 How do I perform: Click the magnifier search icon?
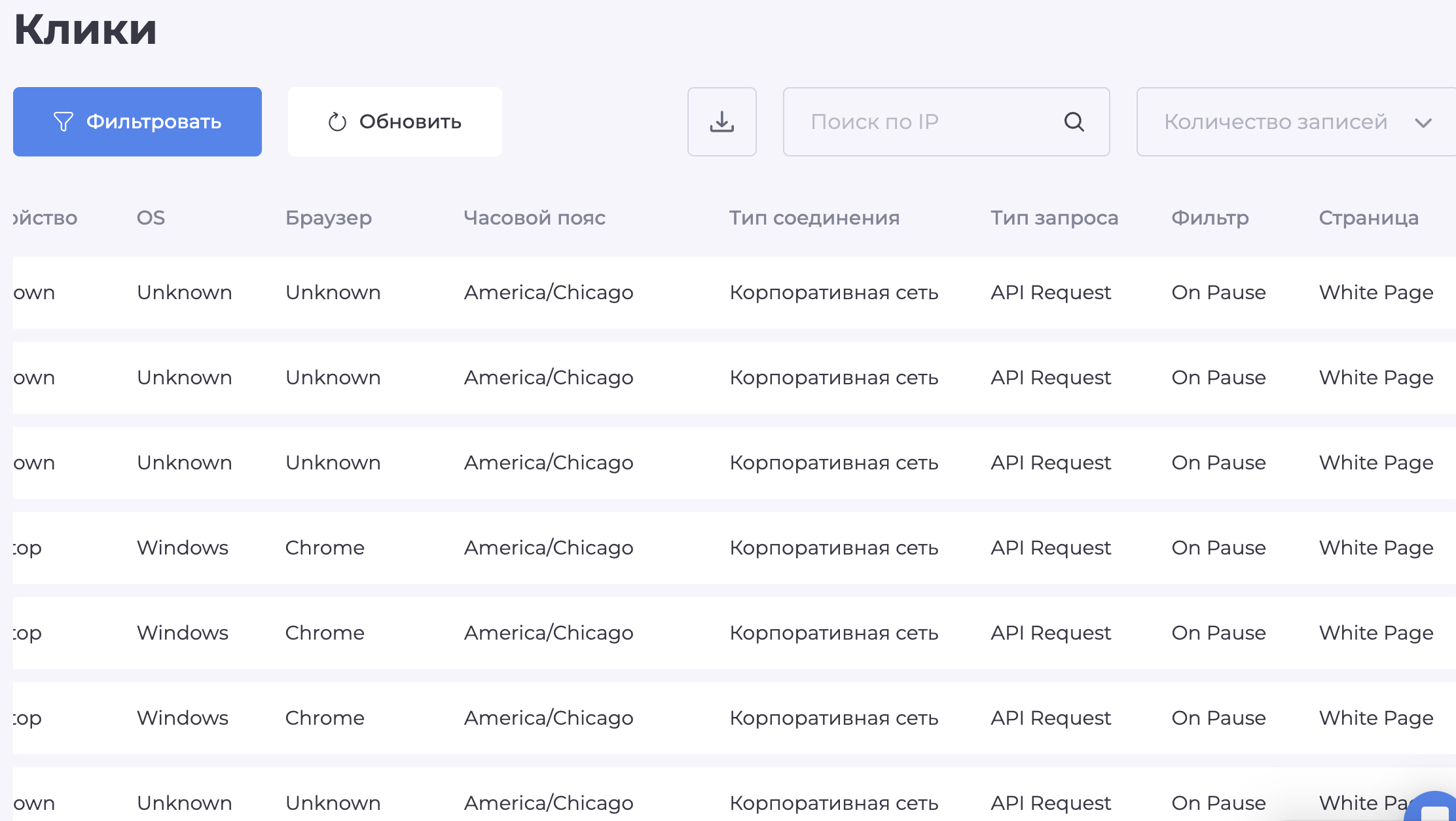tap(1074, 122)
